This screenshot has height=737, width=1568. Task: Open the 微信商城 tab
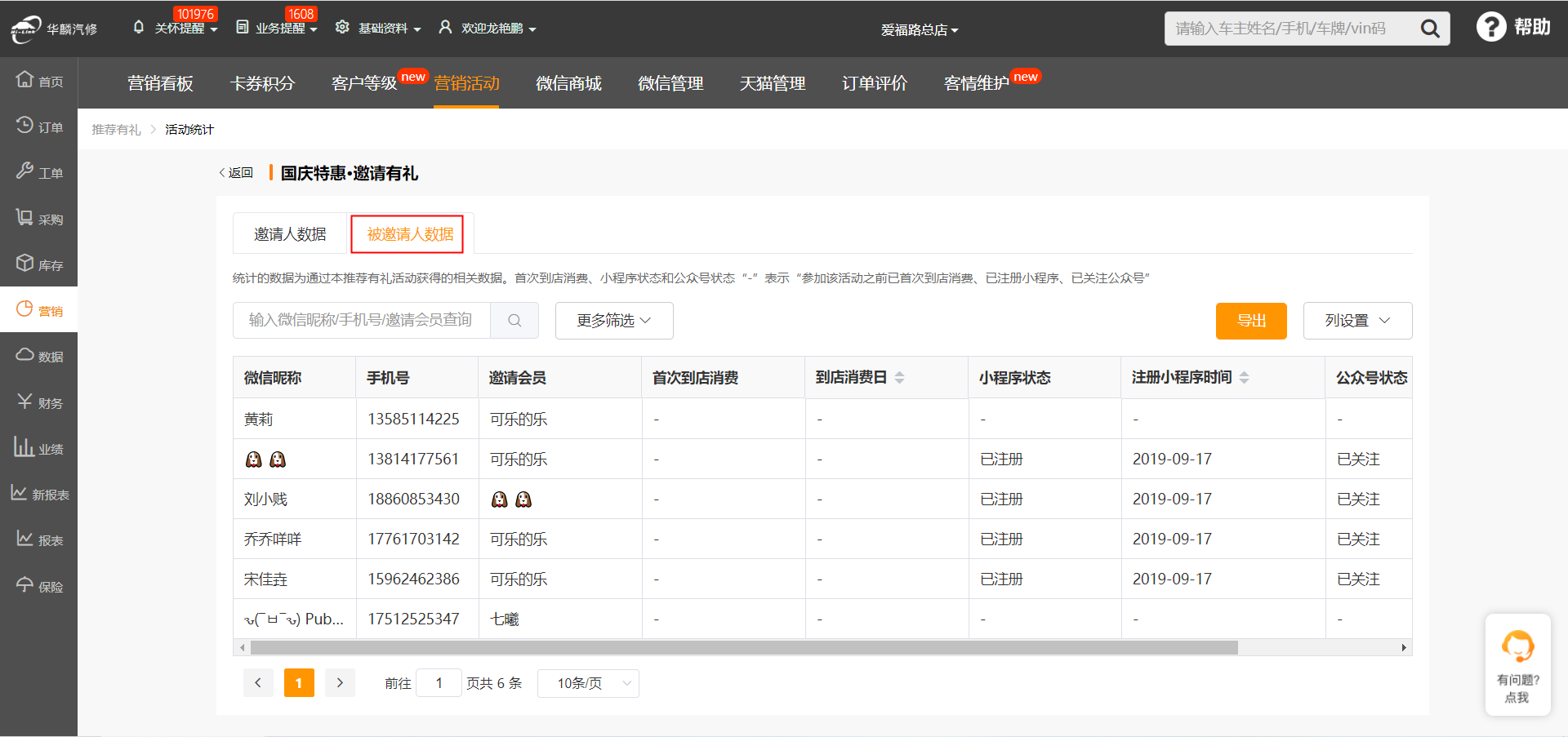568,83
